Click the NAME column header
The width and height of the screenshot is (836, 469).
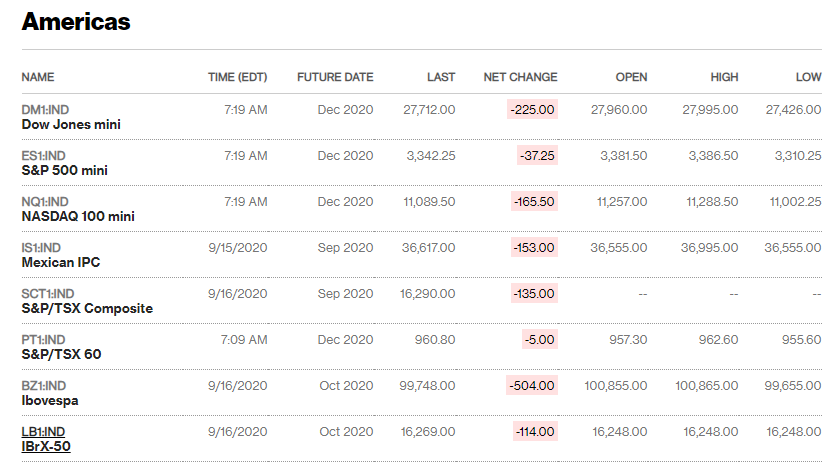[x=38, y=77]
